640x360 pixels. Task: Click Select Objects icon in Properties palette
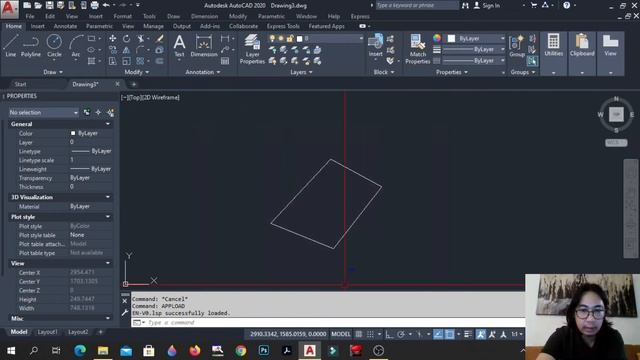click(x=98, y=112)
